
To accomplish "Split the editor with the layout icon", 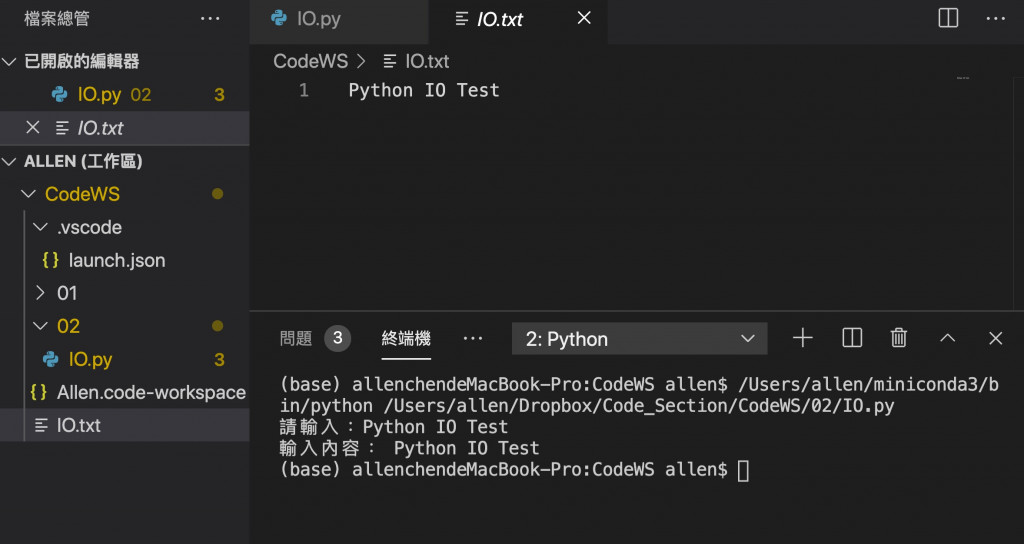I will (x=948, y=18).
